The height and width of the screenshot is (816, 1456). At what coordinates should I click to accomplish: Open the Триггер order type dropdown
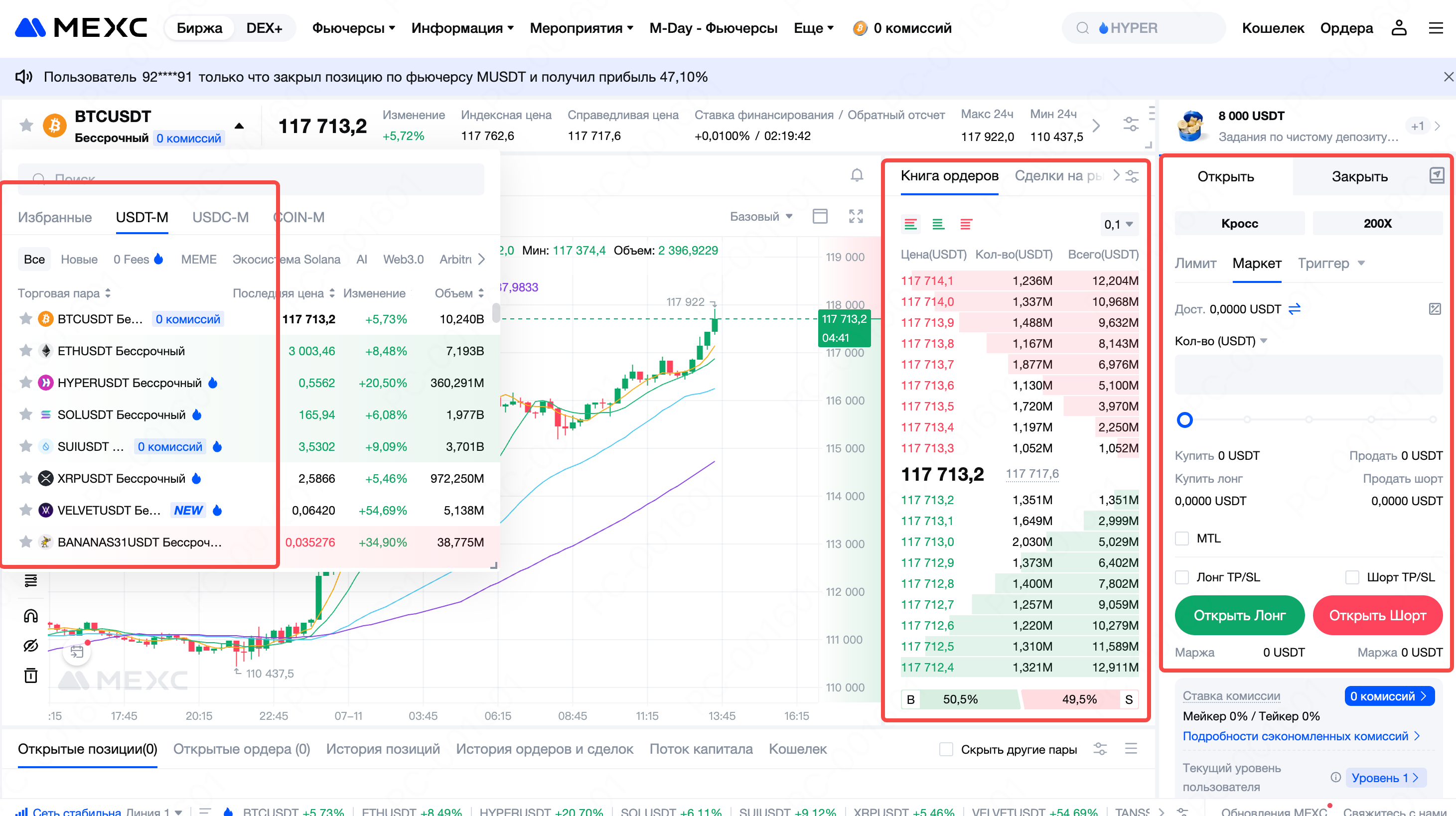(1331, 264)
